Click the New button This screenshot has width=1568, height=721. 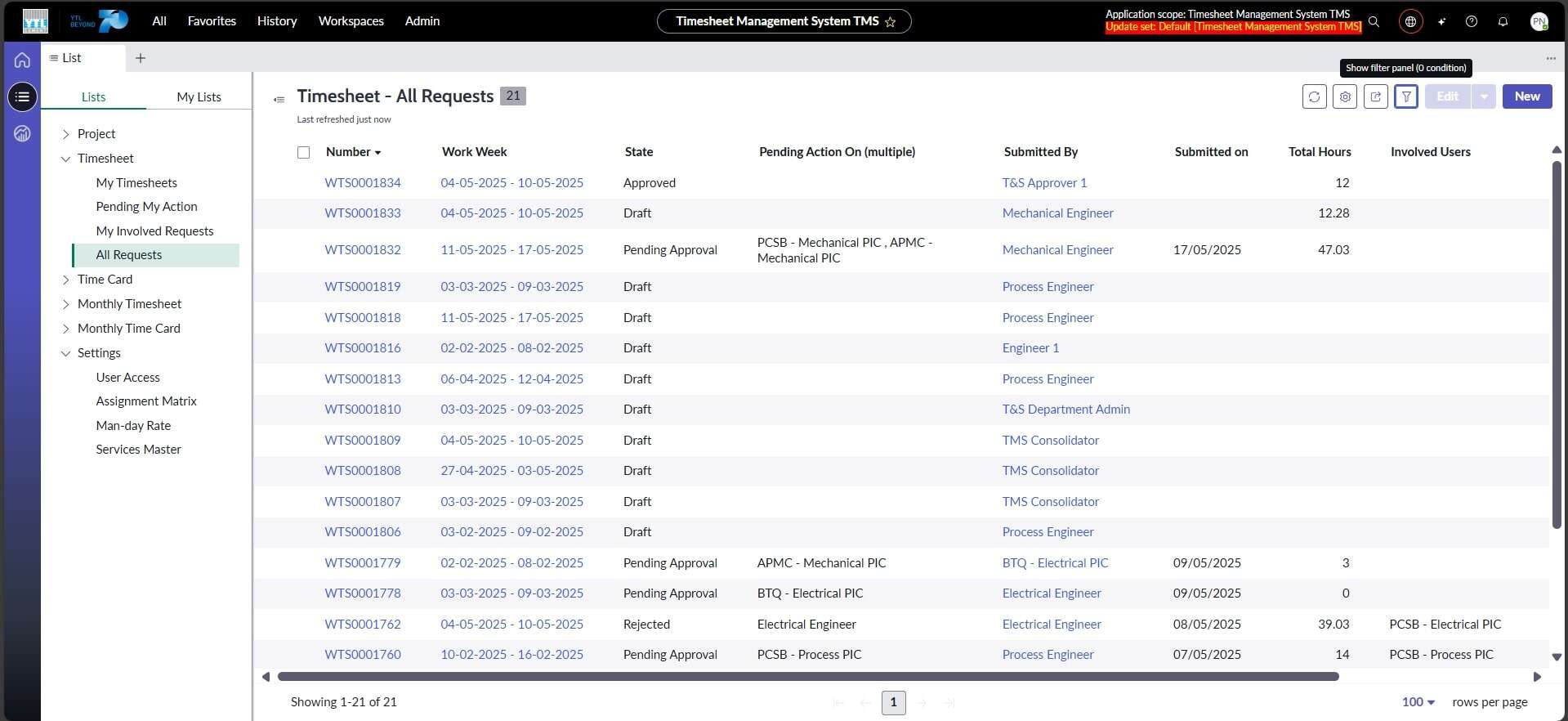pyautogui.click(x=1526, y=96)
